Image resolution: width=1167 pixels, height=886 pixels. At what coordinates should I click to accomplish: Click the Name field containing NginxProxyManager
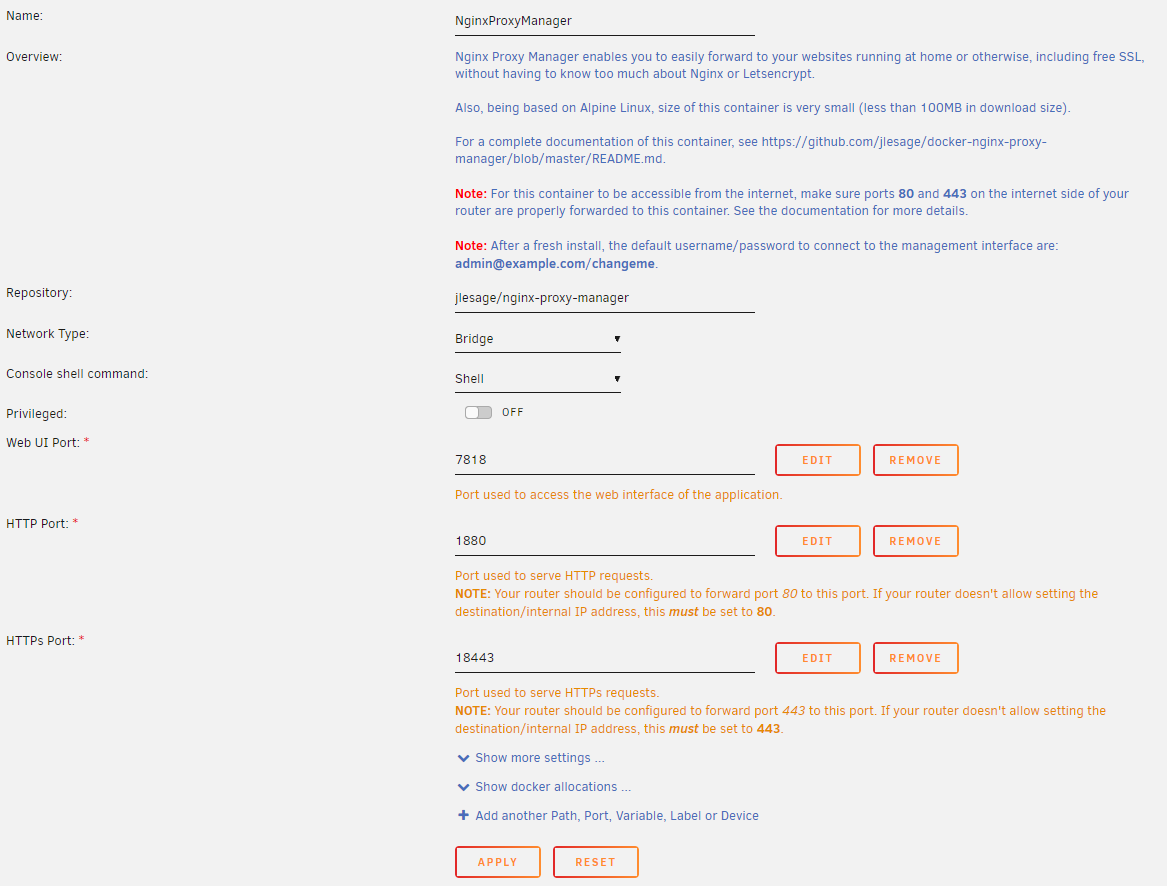coord(604,20)
